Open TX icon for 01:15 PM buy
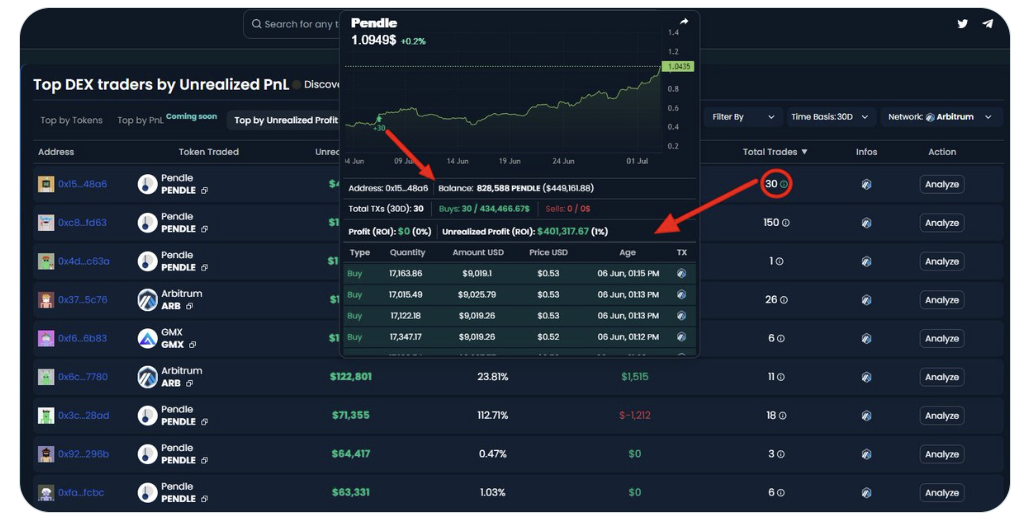 point(681,273)
